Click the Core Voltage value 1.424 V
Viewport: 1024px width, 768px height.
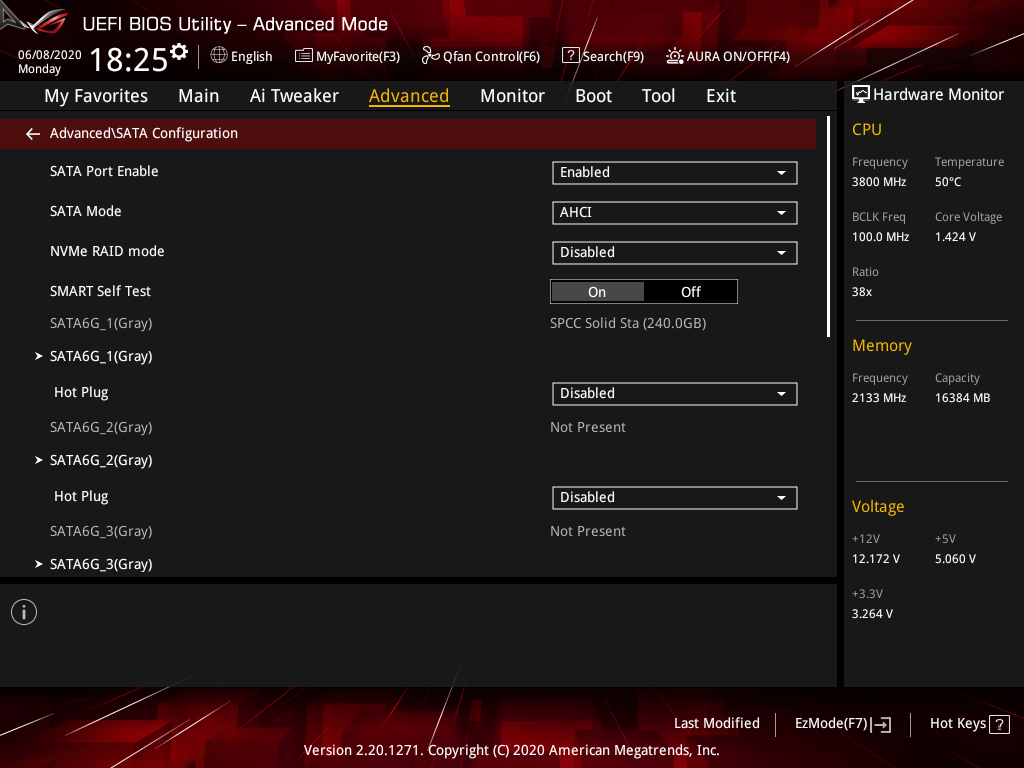click(955, 237)
